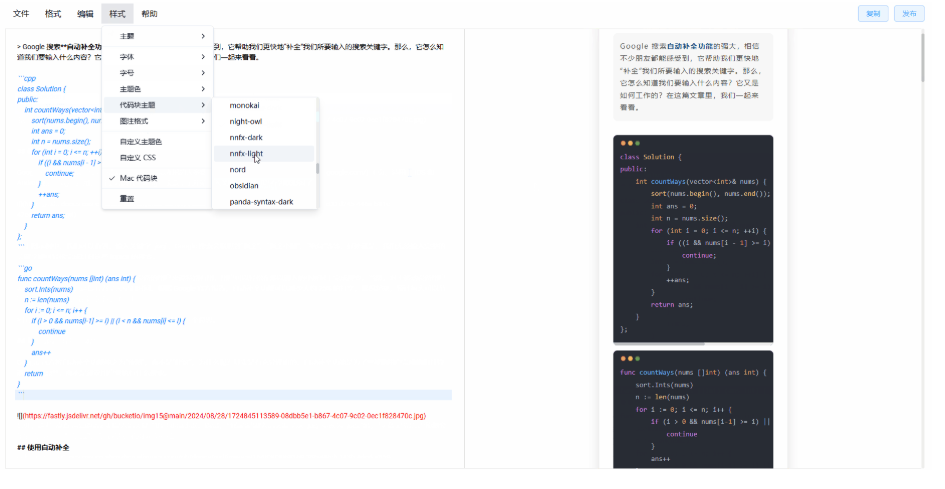
Task: Click 'sort.Ints(nums)' in the editor pane
Action: pos(49,289)
